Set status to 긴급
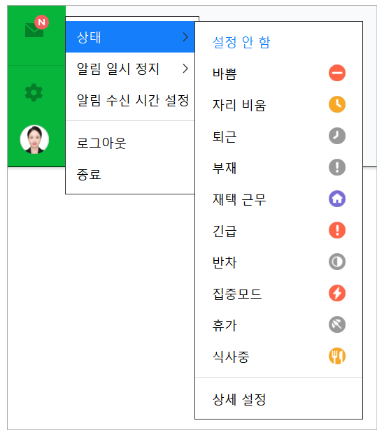 click(278, 230)
